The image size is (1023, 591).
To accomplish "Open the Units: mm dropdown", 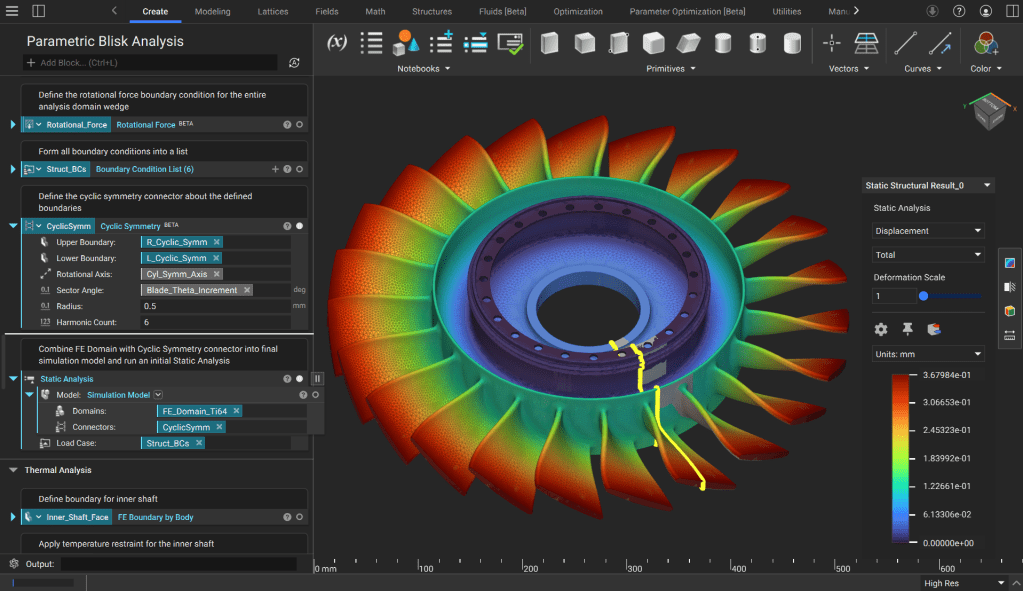I will (x=928, y=354).
